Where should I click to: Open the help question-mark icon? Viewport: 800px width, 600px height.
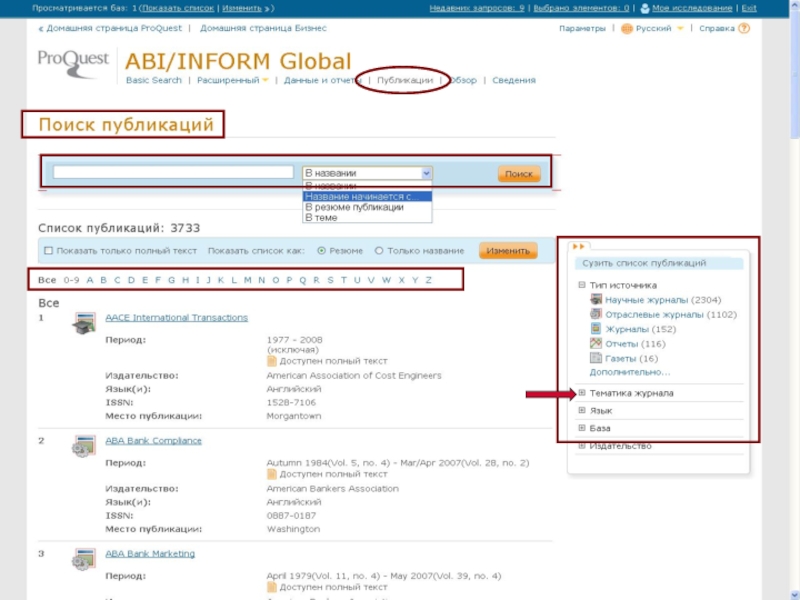744,28
